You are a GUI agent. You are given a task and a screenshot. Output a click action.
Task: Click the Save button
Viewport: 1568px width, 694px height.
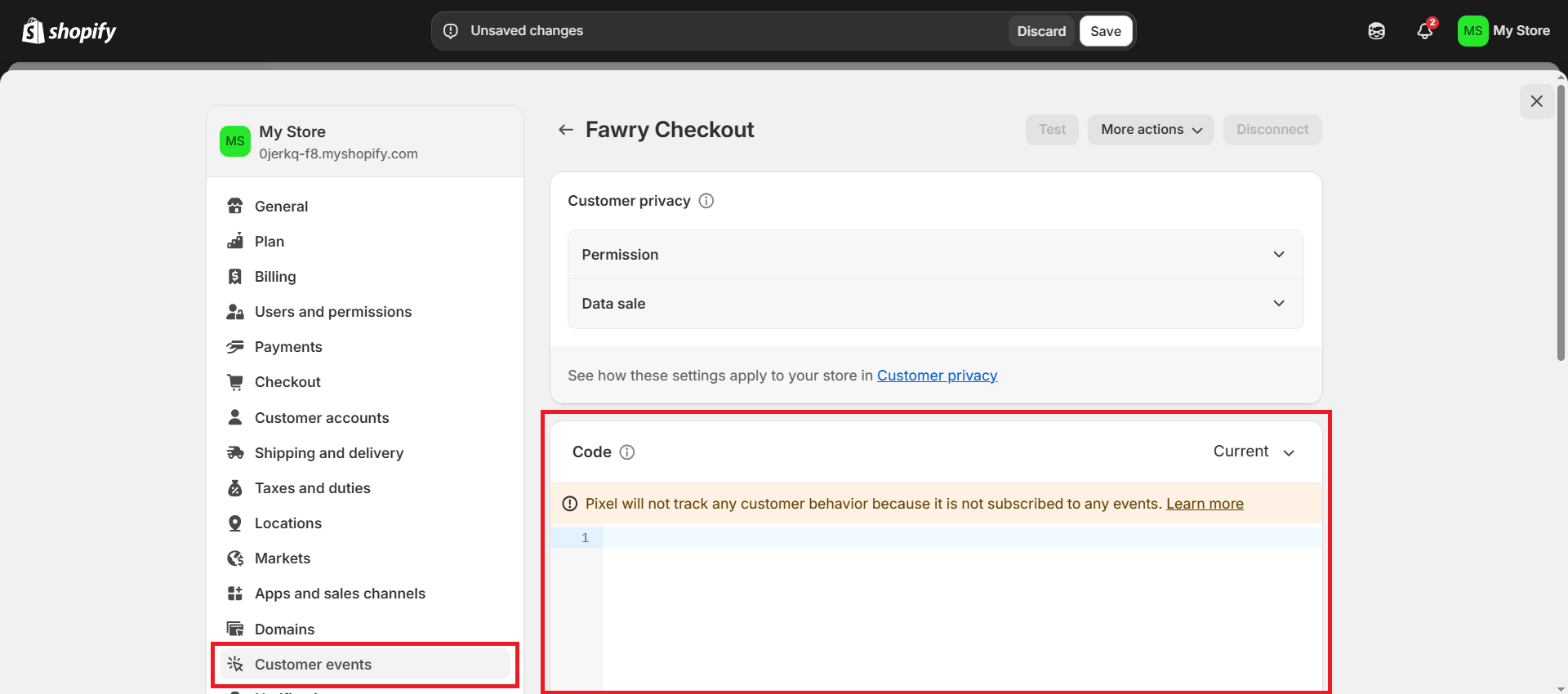pyautogui.click(x=1106, y=31)
